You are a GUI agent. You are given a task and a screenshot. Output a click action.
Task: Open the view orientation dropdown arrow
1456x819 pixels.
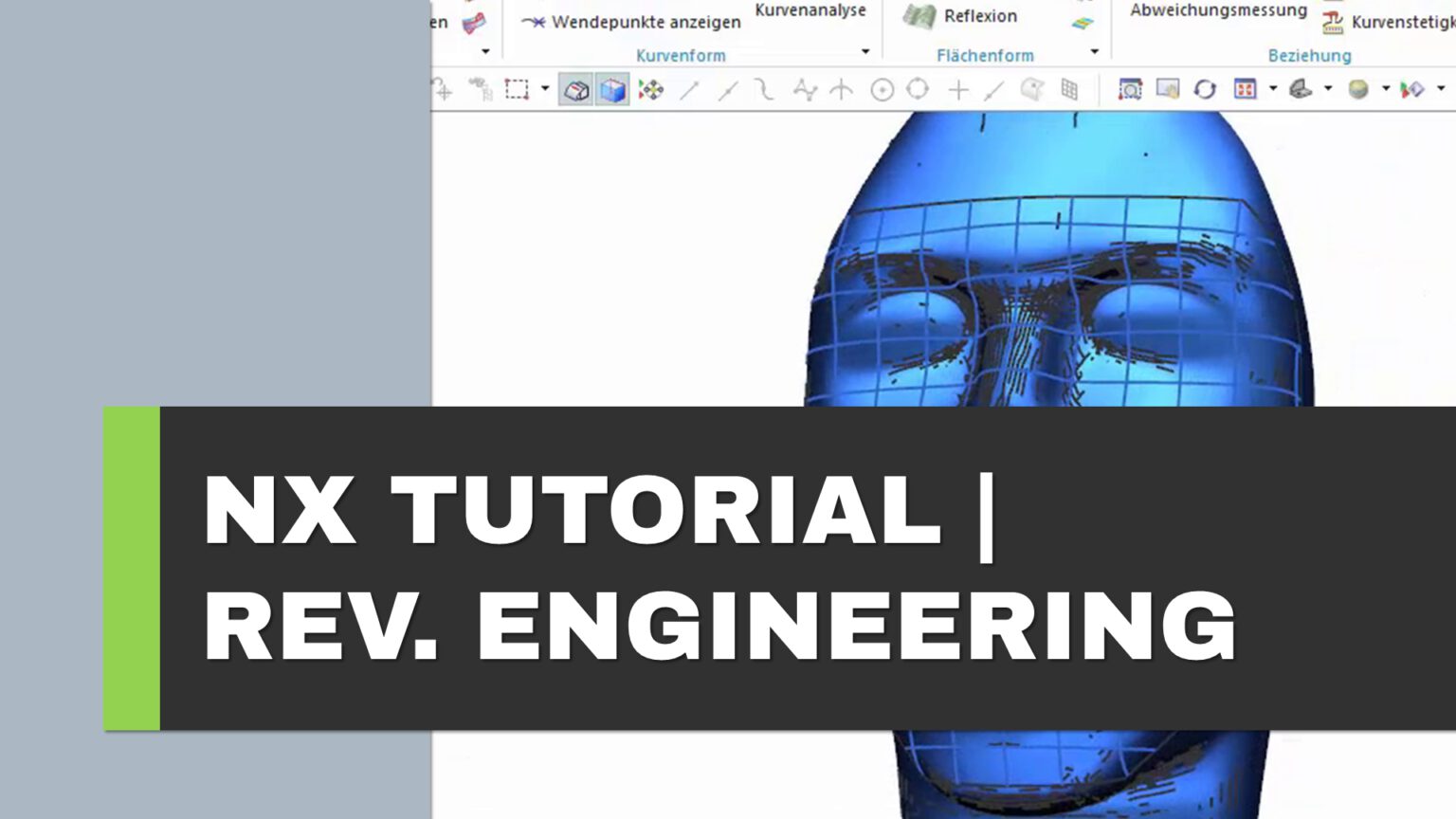(1273, 89)
